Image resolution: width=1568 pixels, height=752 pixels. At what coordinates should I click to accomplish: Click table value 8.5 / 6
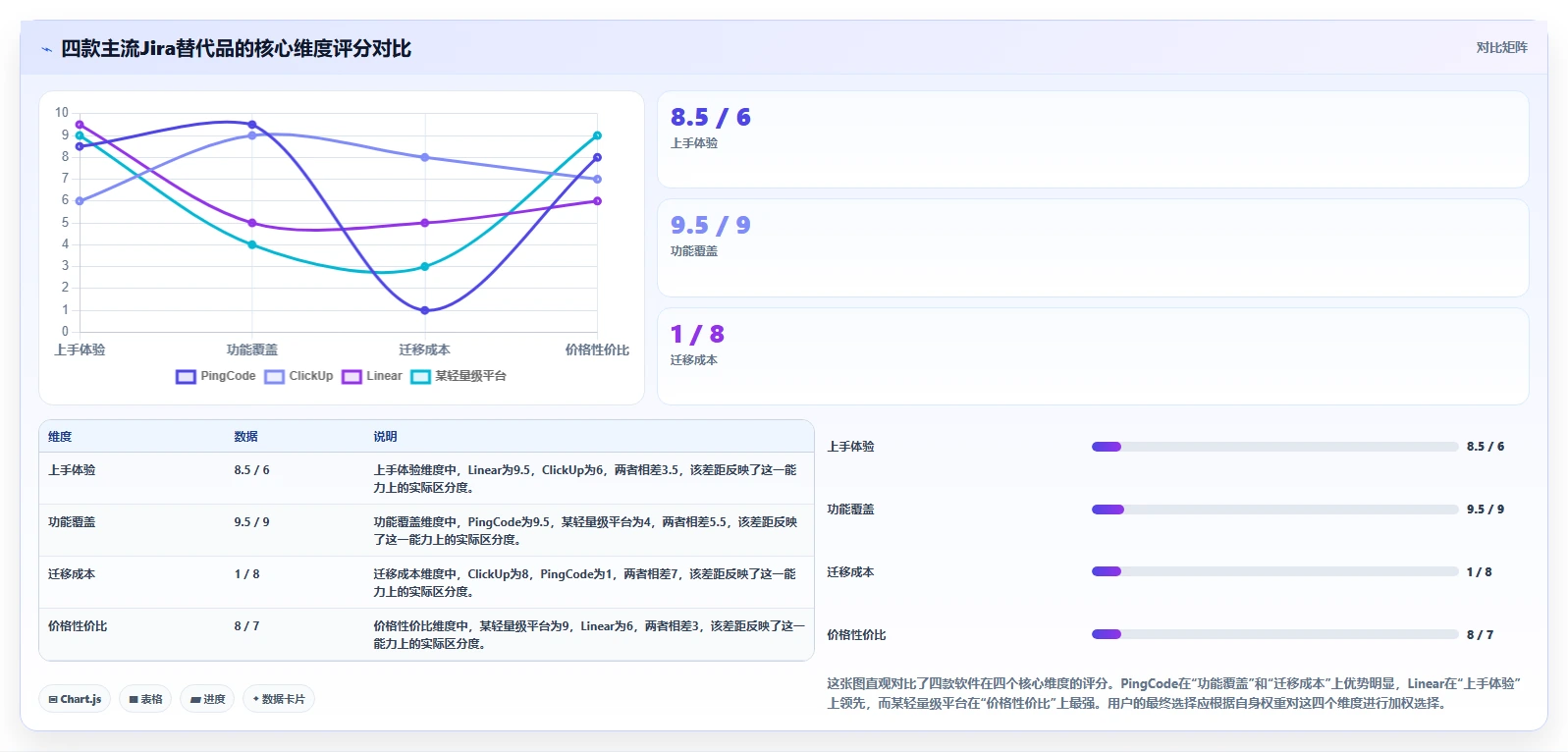click(x=251, y=470)
